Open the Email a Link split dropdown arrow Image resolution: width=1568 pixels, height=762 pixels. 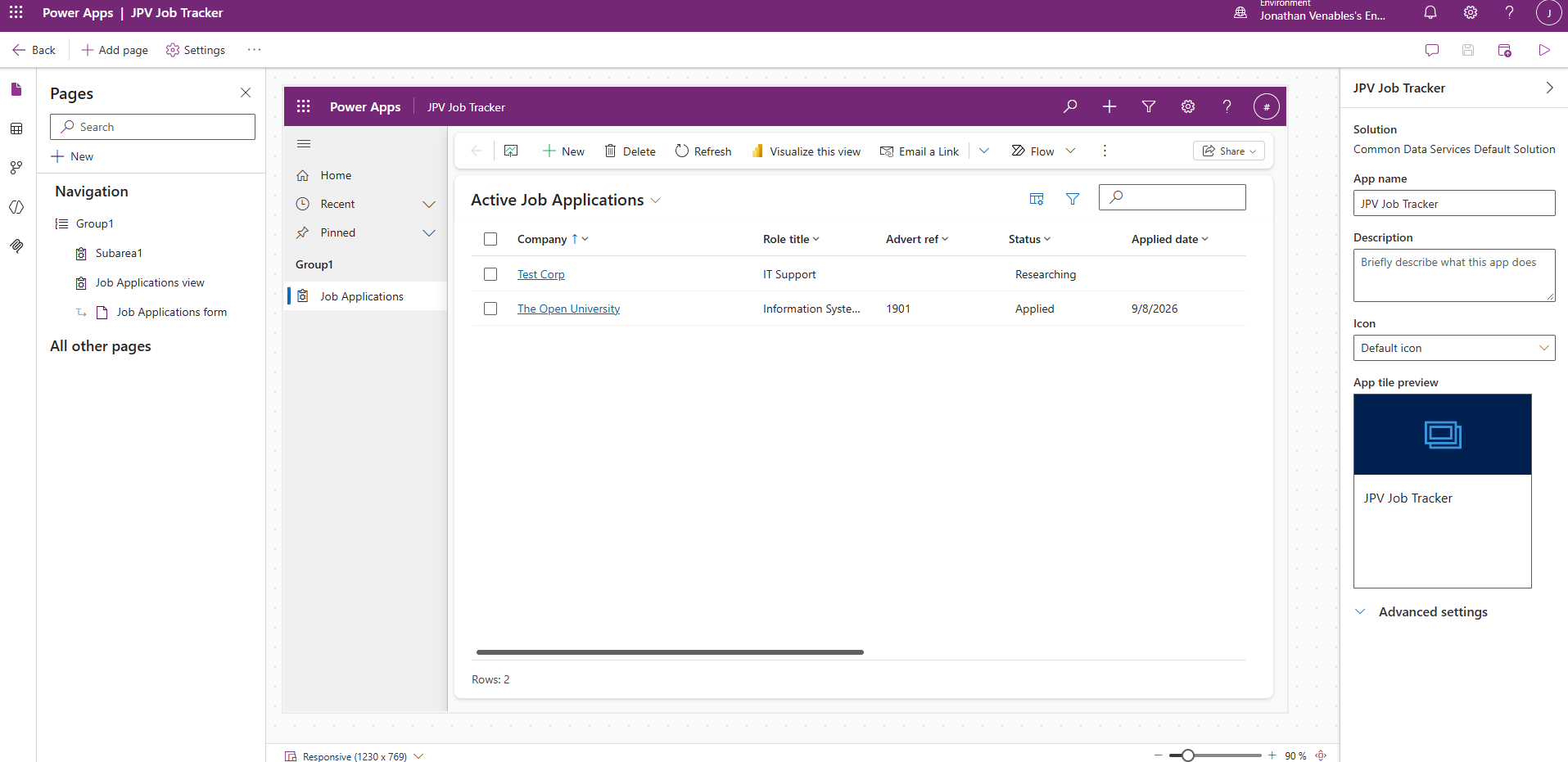984,151
